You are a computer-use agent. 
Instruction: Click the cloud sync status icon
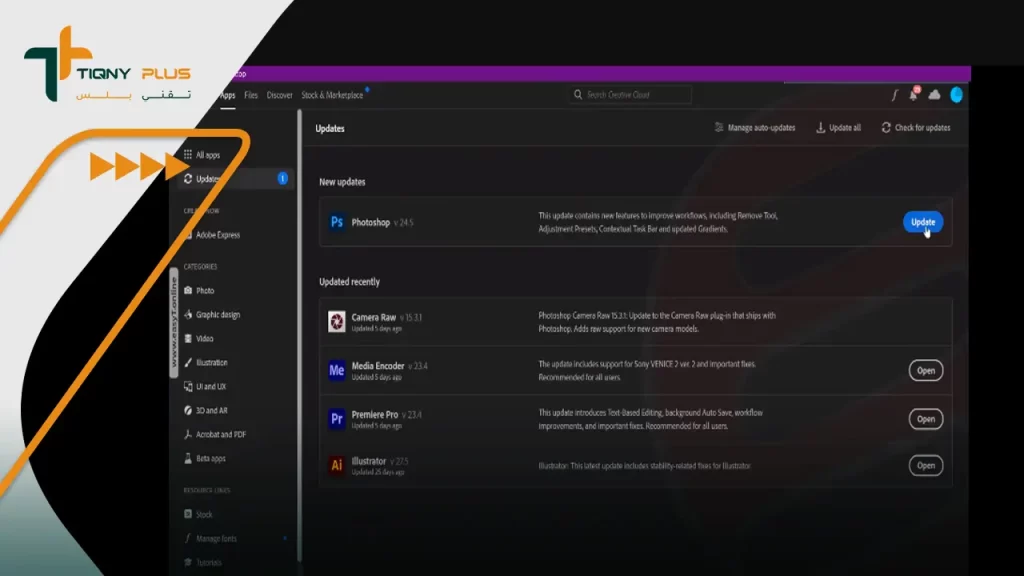[x=934, y=95]
